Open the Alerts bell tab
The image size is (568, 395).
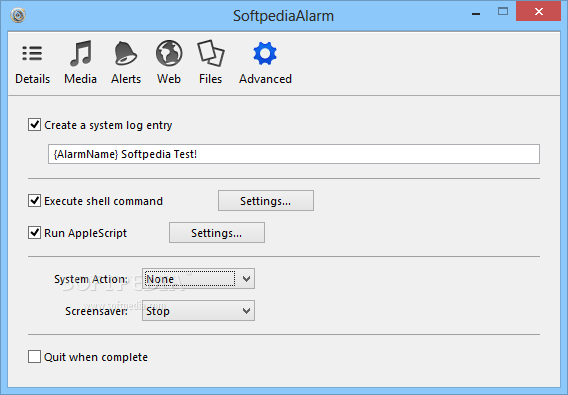pyautogui.click(x=126, y=63)
